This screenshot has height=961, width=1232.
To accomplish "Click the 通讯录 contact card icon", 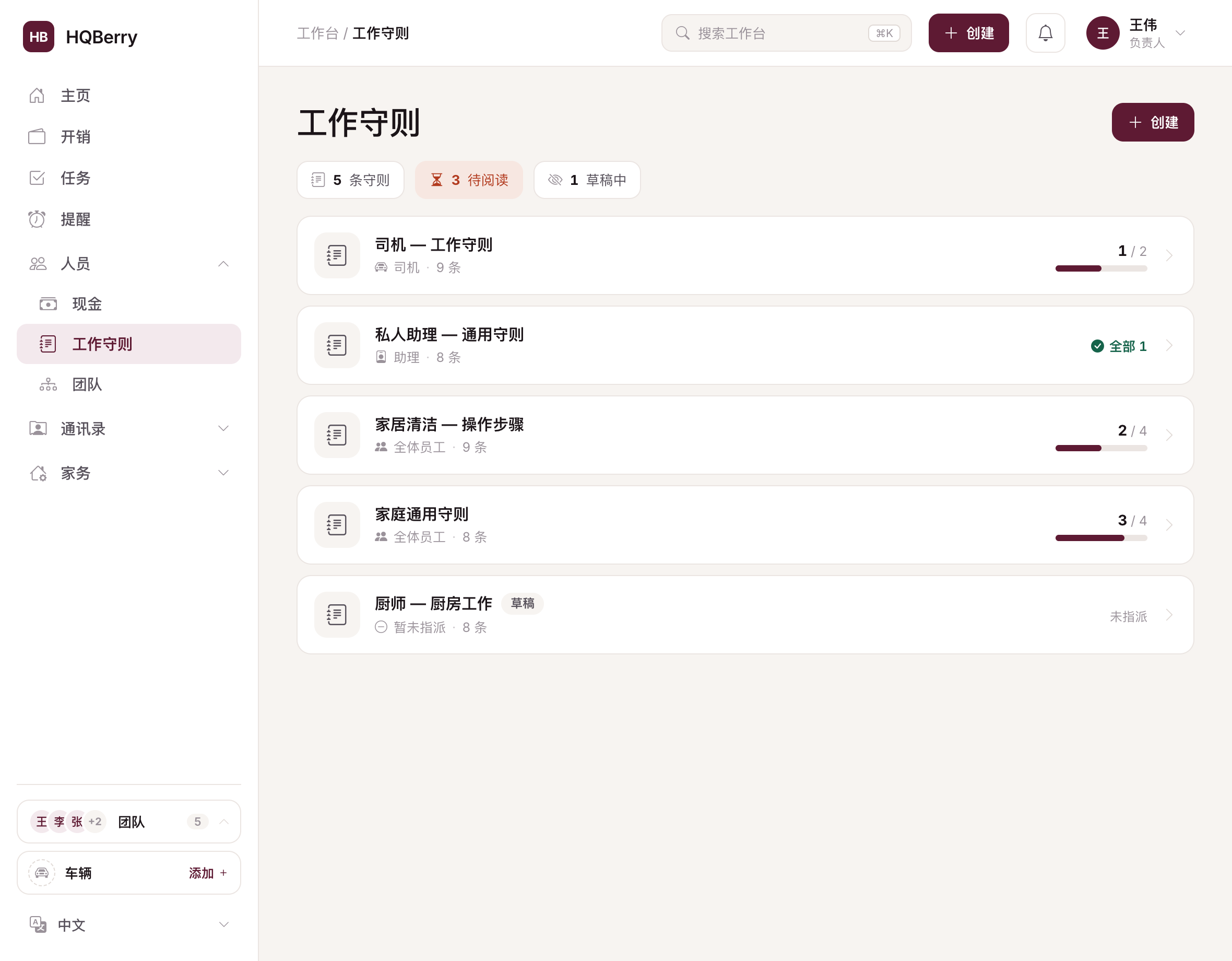I will (x=38, y=428).
